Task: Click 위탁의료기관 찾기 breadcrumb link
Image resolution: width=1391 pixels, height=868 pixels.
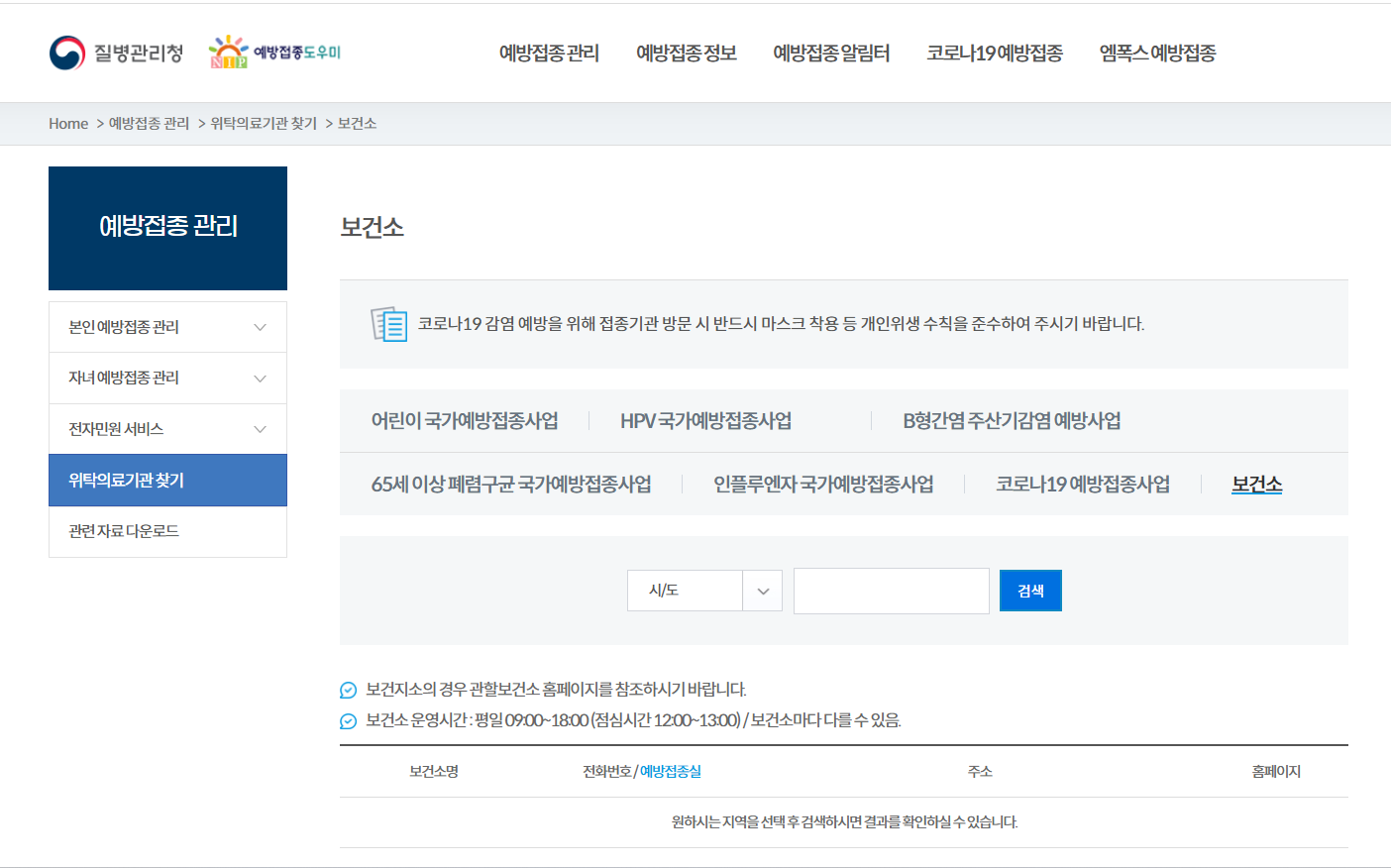Action: coord(264,124)
